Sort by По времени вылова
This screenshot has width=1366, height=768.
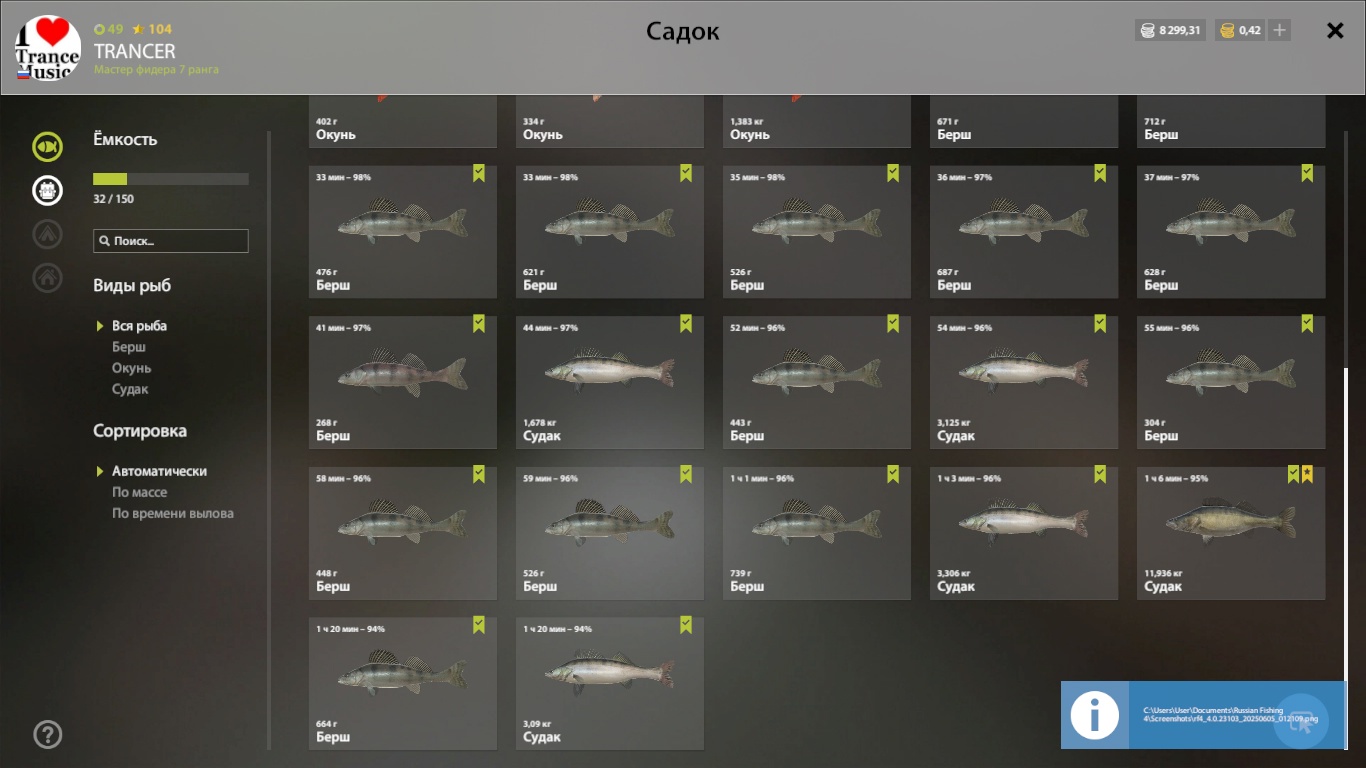pos(172,513)
